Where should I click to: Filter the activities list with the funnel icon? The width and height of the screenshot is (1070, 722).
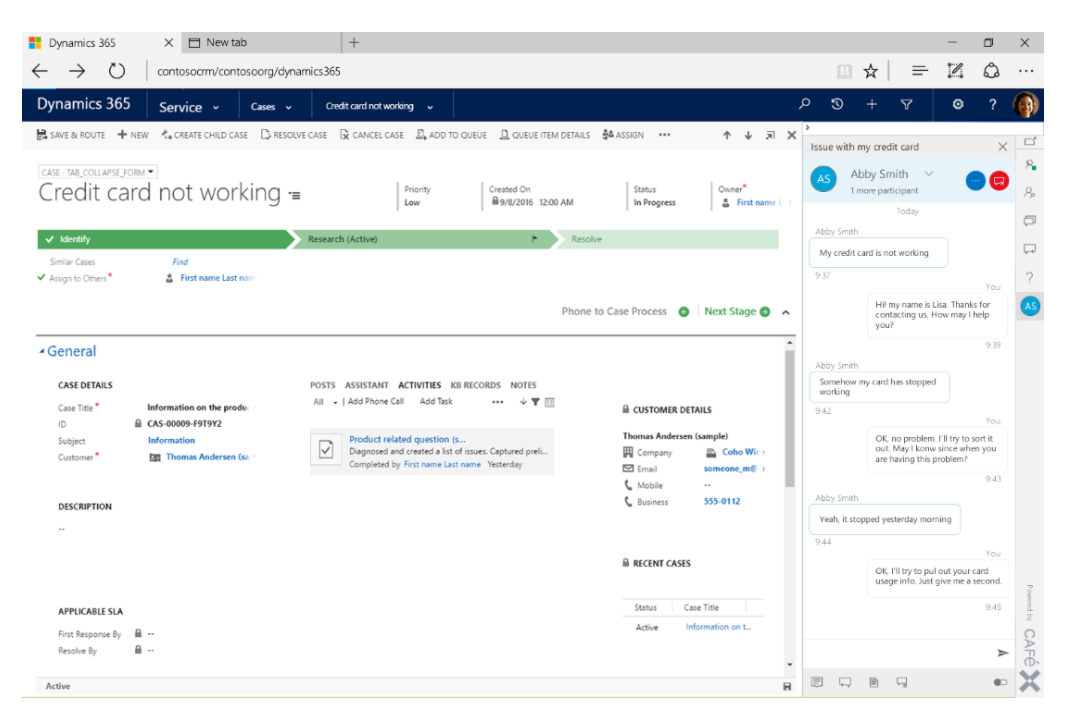click(536, 402)
